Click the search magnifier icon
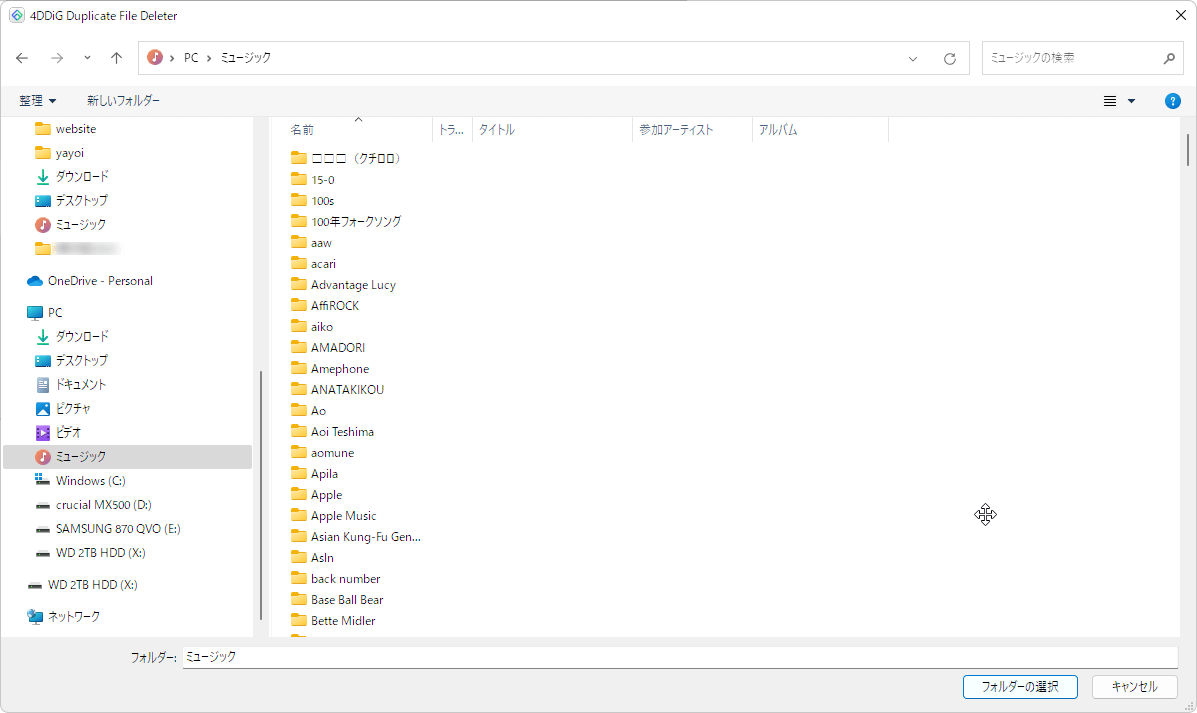Image resolution: width=1197 pixels, height=713 pixels. pyautogui.click(x=1169, y=58)
